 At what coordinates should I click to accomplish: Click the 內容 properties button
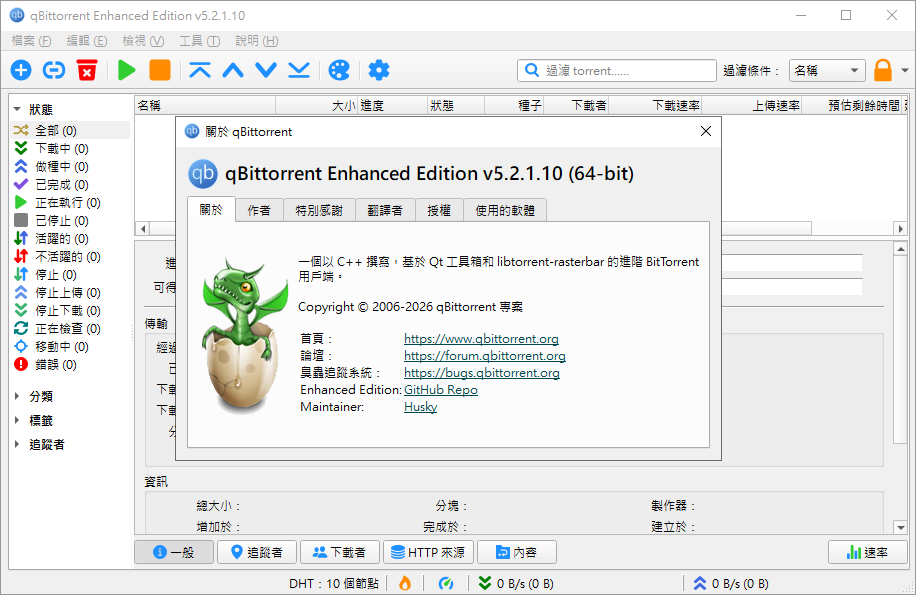[x=517, y=552]
